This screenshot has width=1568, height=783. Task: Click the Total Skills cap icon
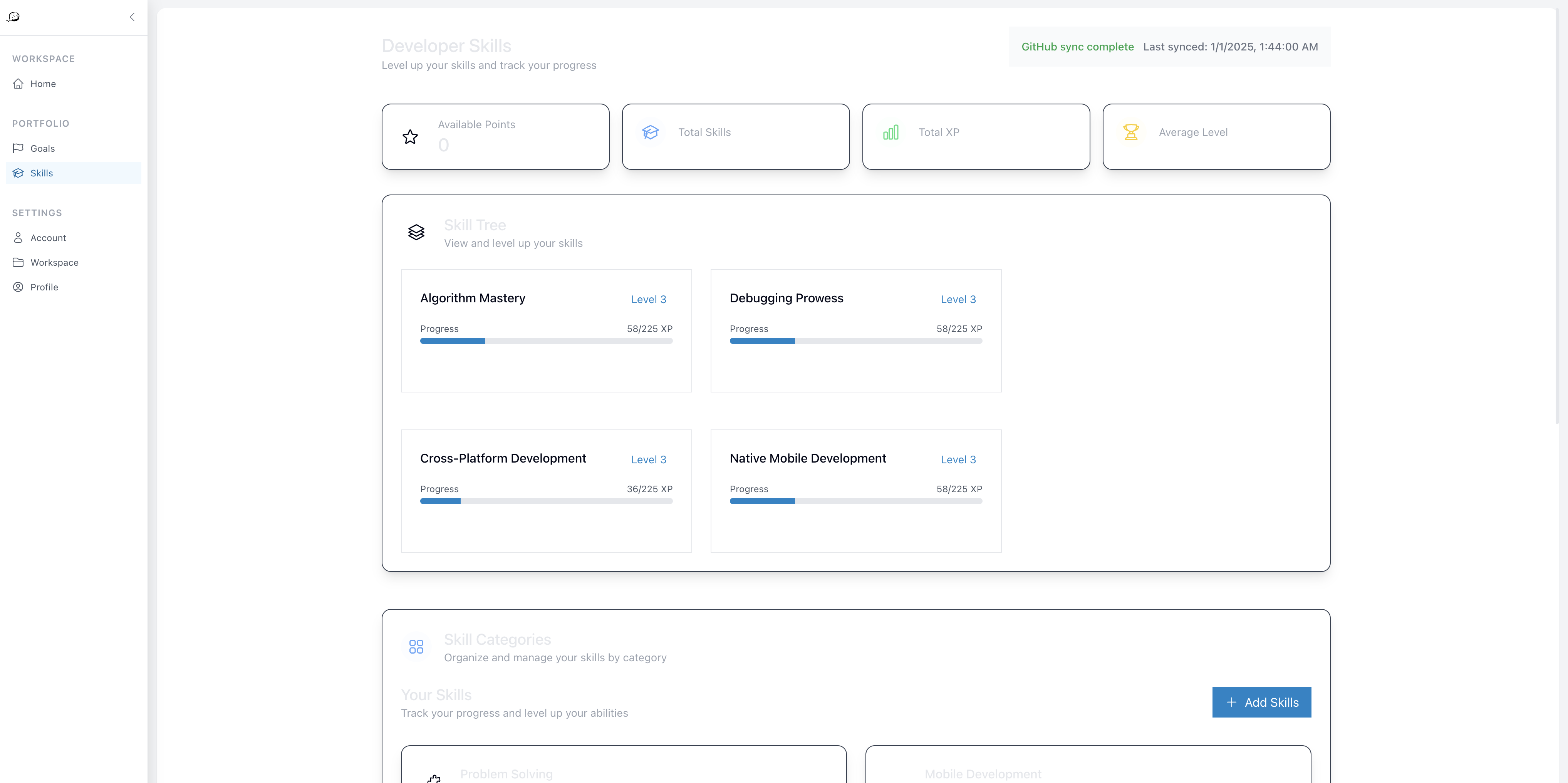click(650, 132)
